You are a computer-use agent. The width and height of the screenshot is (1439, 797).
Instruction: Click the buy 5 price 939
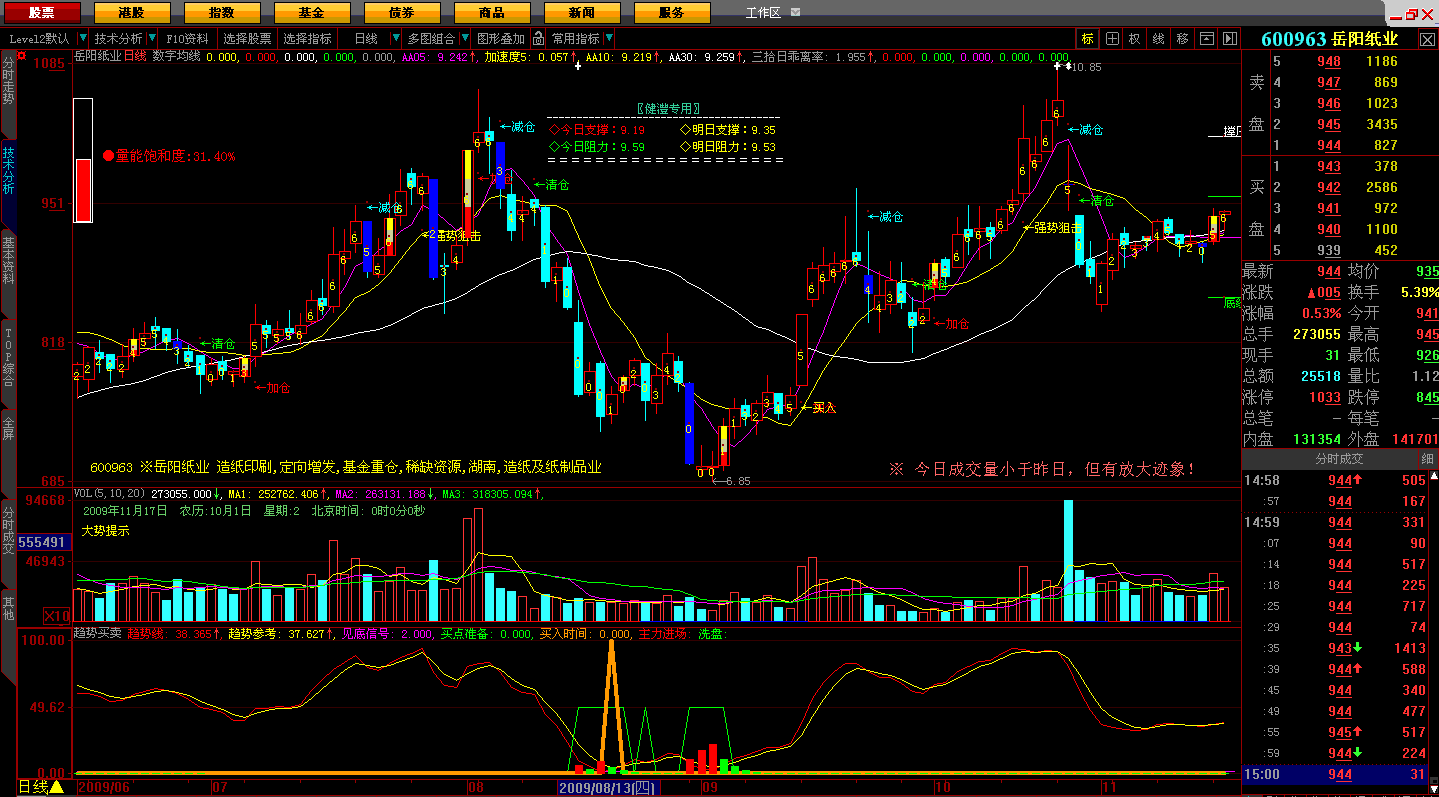(1329, 250)
